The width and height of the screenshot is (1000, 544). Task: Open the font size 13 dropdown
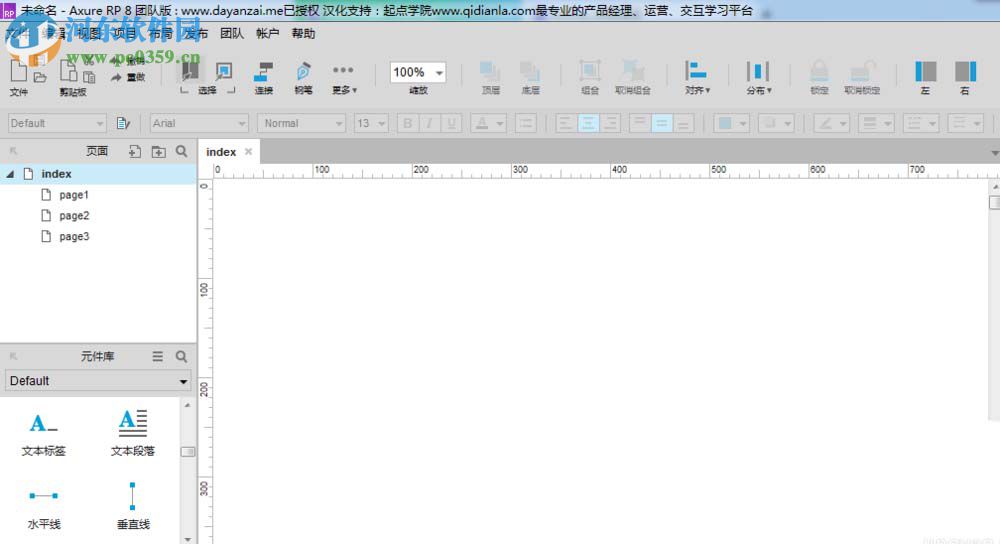pyautogui.click(x=371, y=123)
